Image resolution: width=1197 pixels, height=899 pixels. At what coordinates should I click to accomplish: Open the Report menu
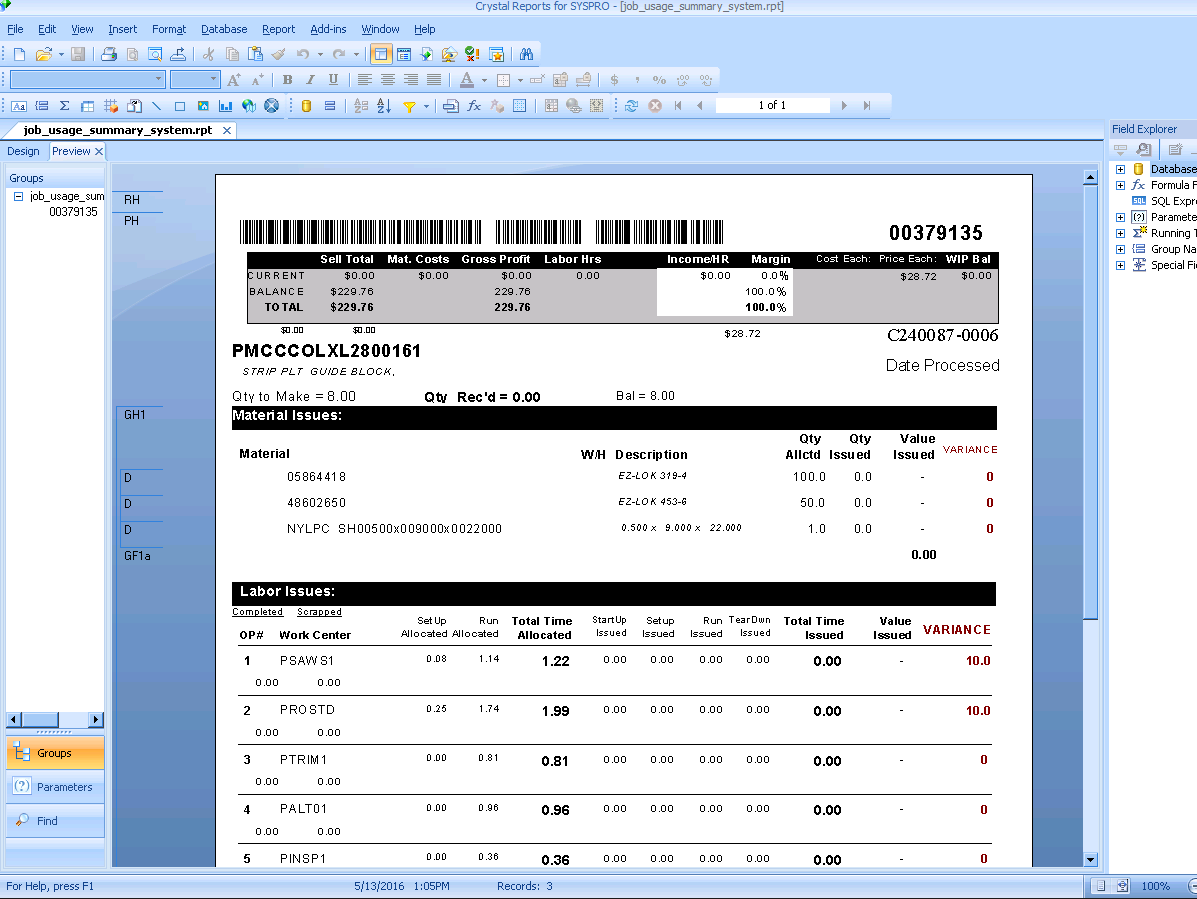point(278,29)
